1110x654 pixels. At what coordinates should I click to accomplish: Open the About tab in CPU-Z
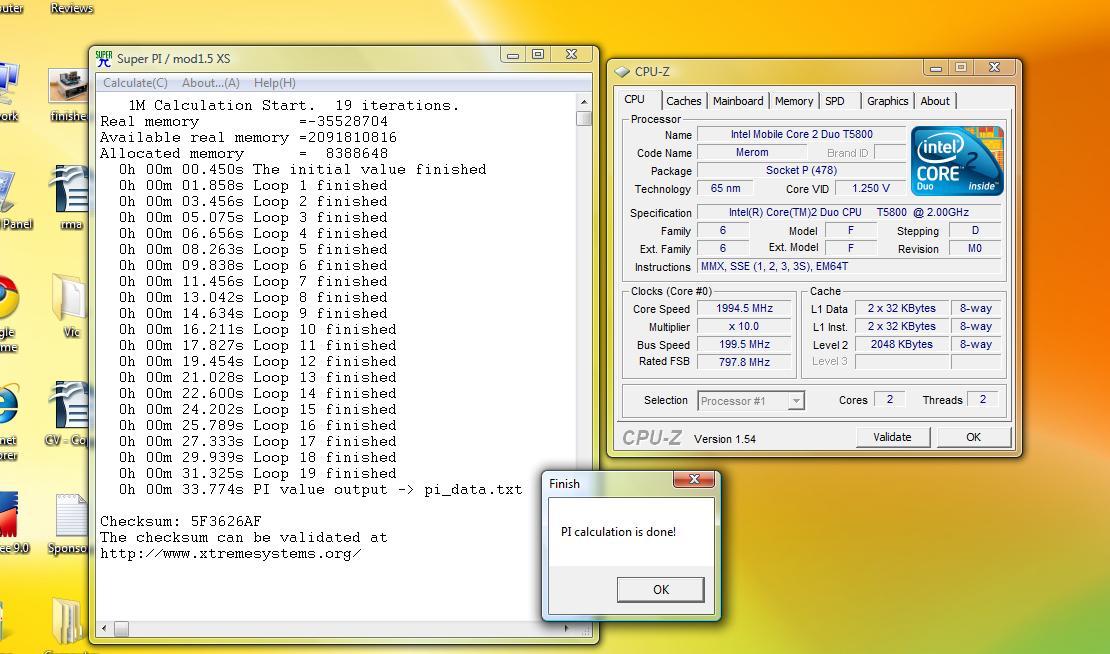[934, 101]
